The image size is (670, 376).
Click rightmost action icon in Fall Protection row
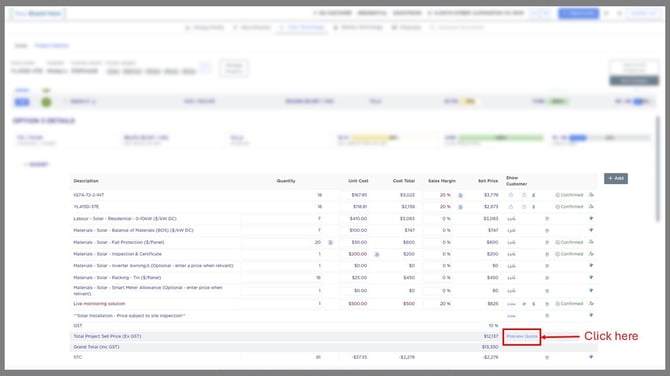pyautogui.click(x=591, y=242)
